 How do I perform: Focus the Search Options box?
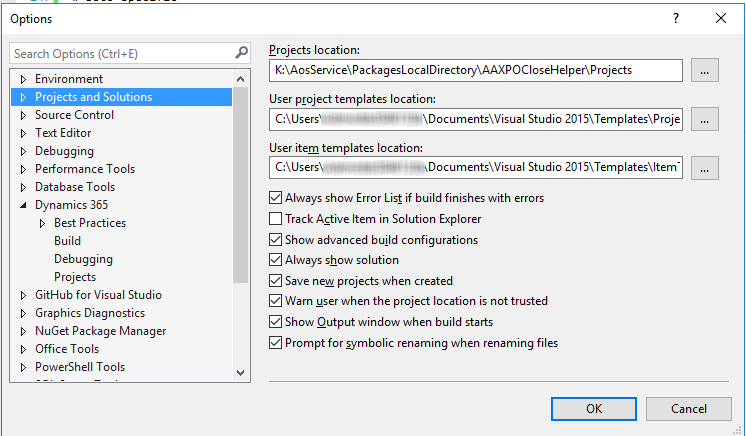pos(120,53)
